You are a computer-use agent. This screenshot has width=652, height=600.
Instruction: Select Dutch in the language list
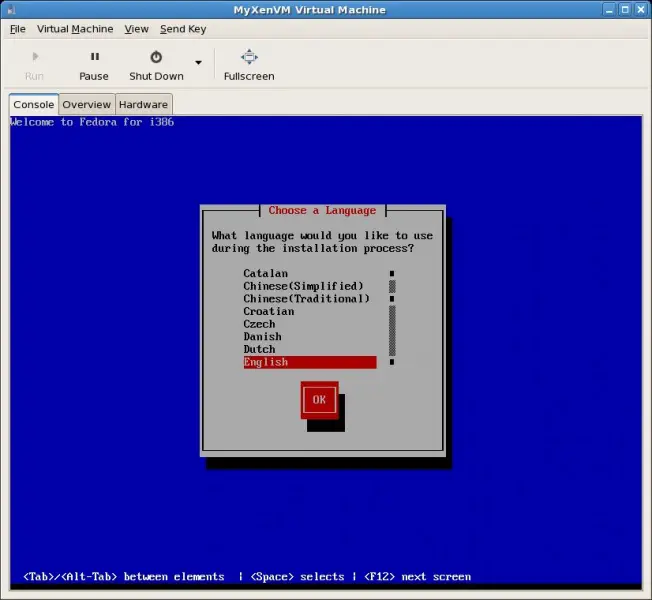259,349
